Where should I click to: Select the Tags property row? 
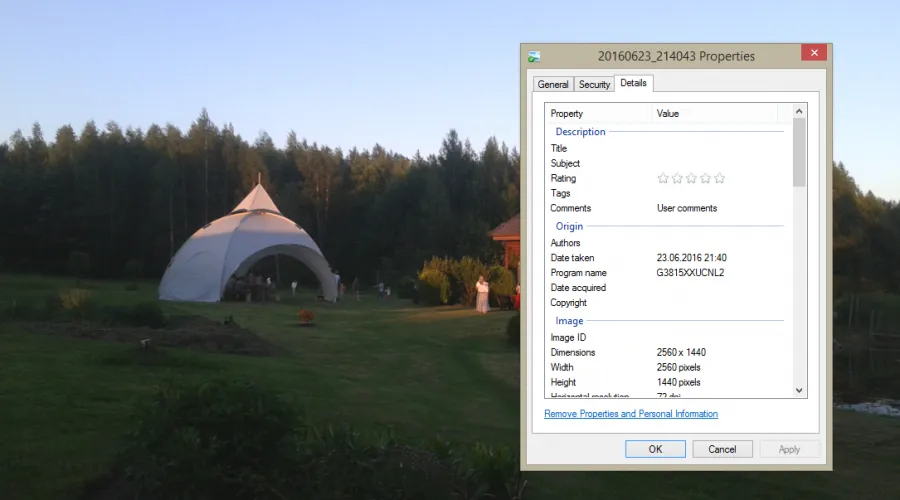coord(669,193)
